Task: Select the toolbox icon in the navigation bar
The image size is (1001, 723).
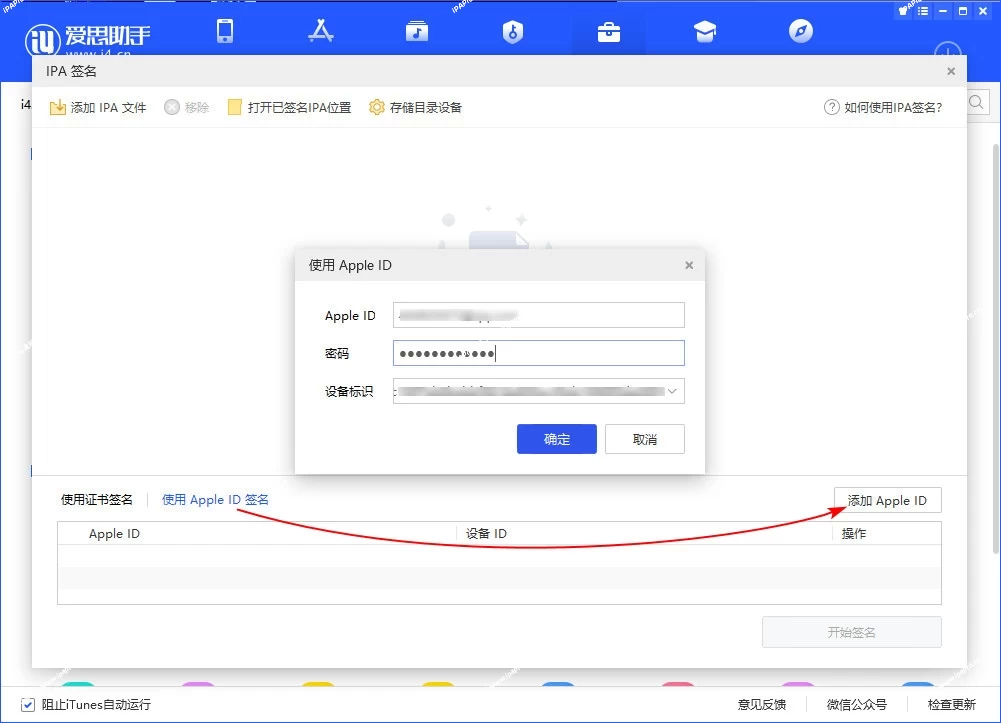Action: pyautogui.click(x=609, y=31)
